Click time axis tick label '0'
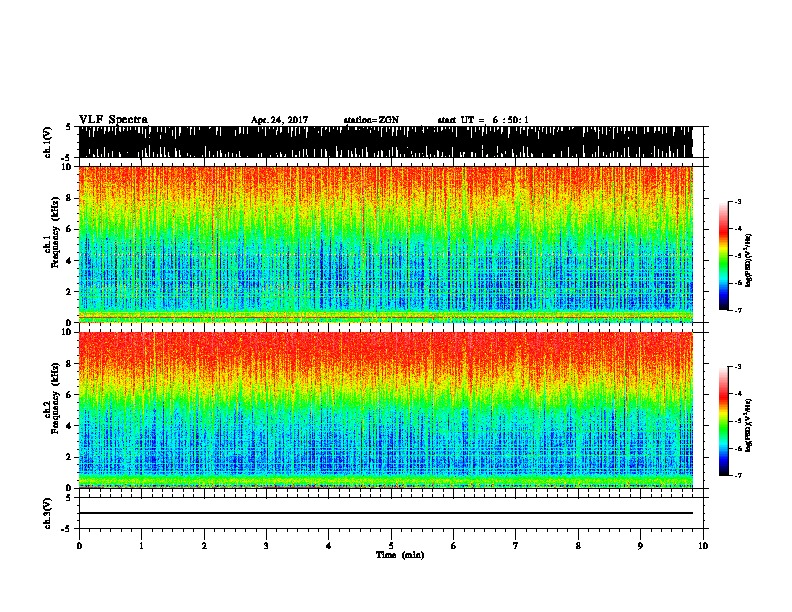Image resolution: width=792 pixels, height=612 pixels. pos(79,546)
